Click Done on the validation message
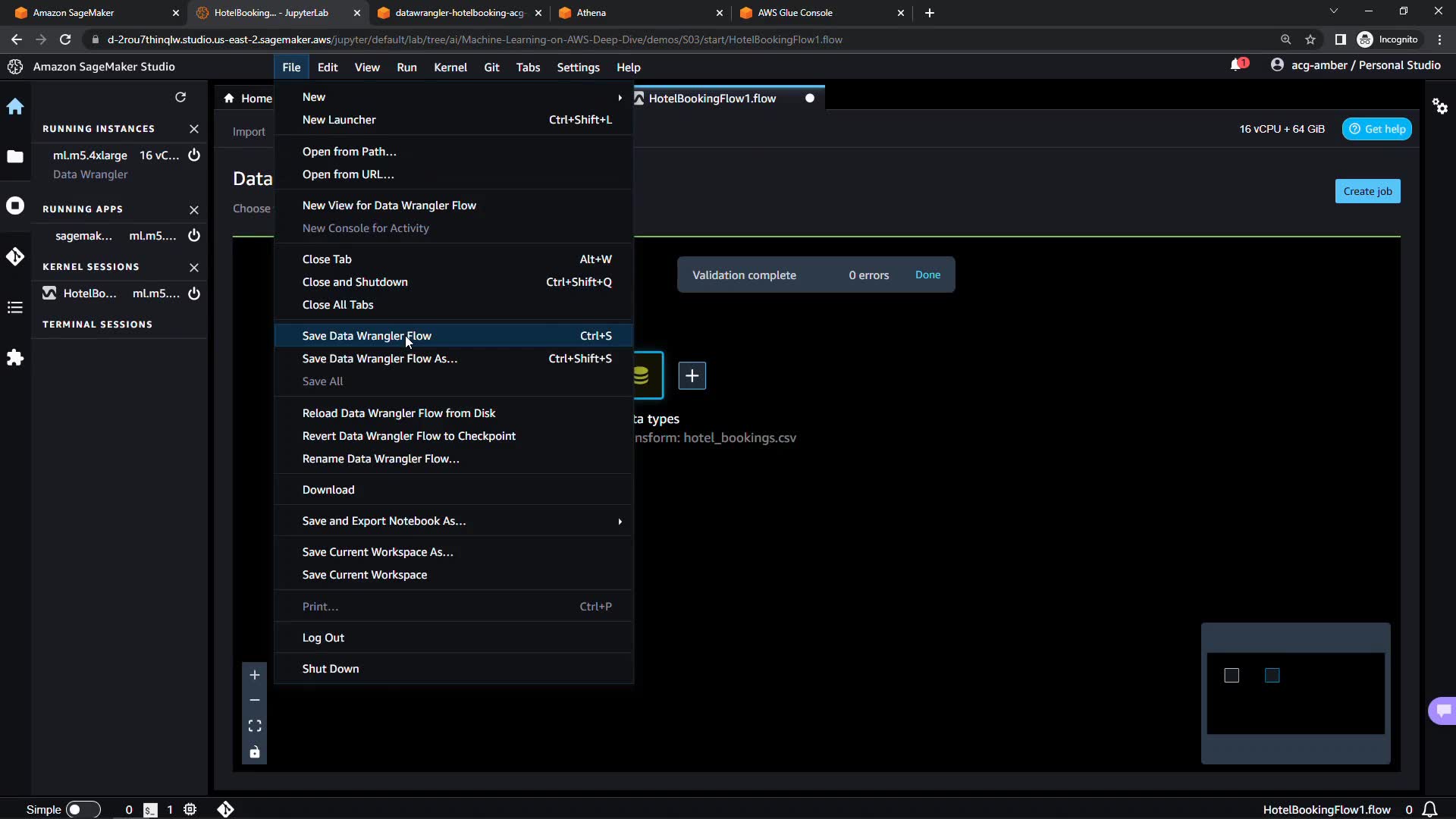 point(927,275)
